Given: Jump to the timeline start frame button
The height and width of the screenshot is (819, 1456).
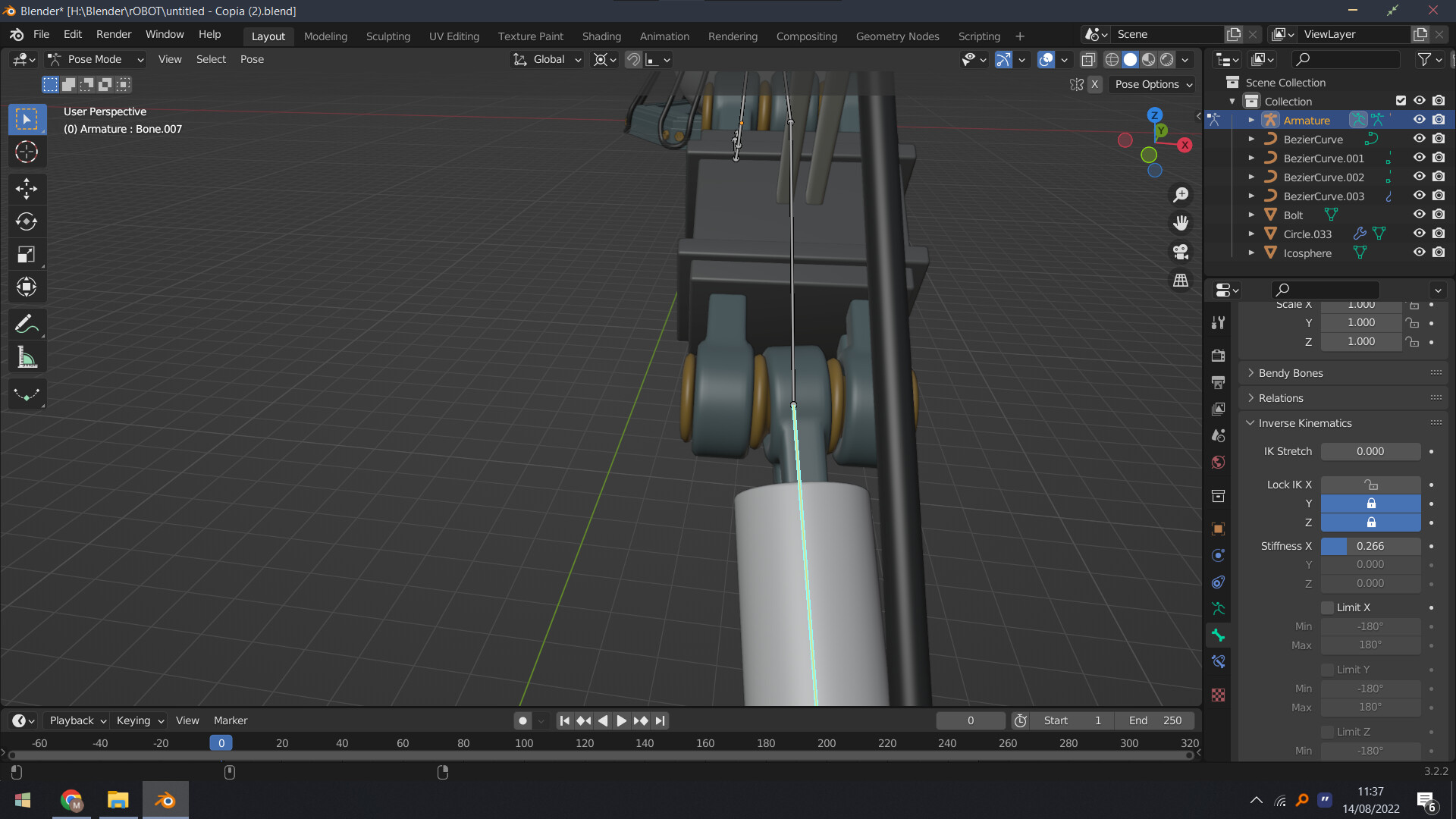Looking at the screenshot, I should 564,720.
